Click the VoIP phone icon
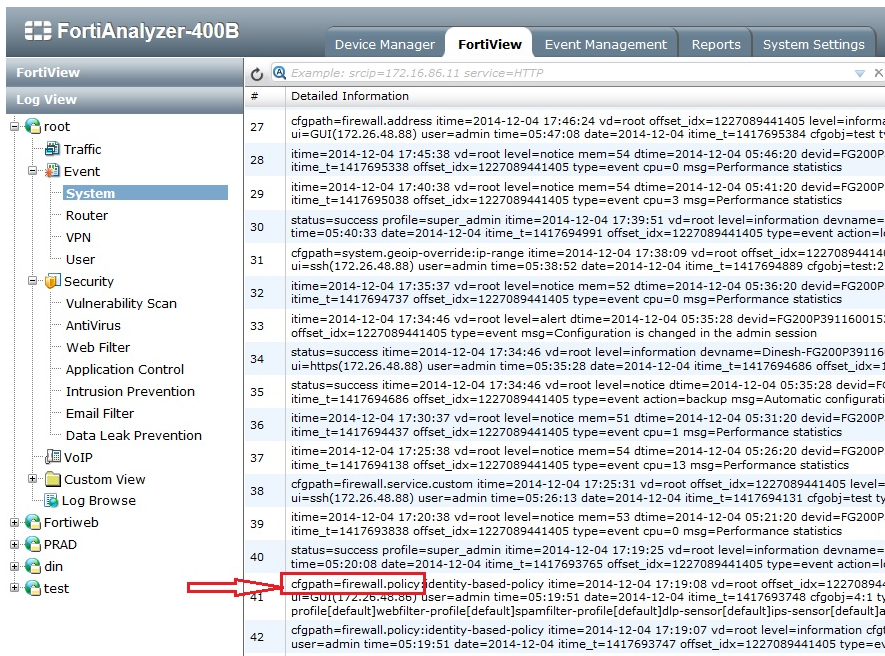Image resolution: width=885 pixels, height=656 pixels. click(x=52, y=457)
